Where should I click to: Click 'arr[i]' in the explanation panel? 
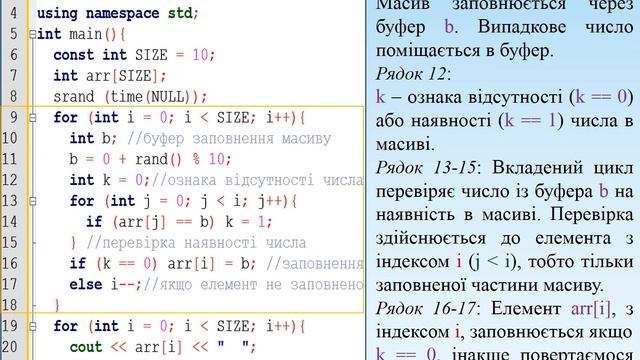click(x=591, y=309)
